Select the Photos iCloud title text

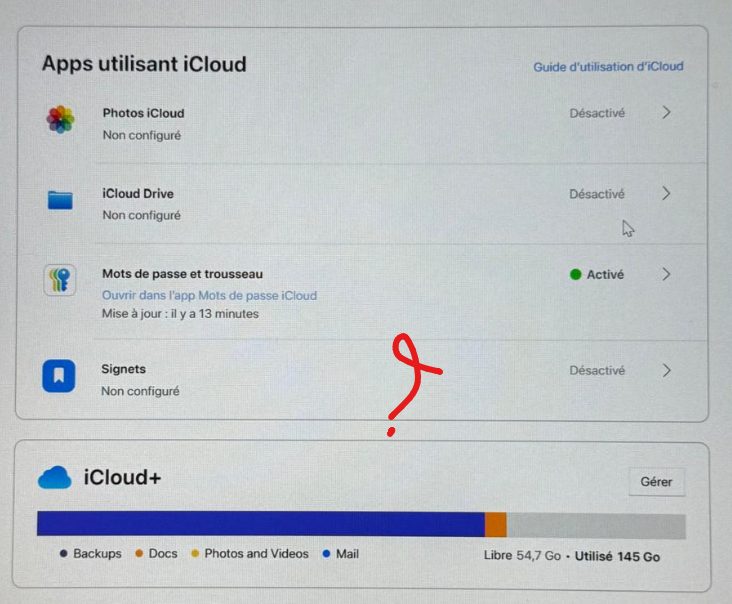click(x=143, y=113)
